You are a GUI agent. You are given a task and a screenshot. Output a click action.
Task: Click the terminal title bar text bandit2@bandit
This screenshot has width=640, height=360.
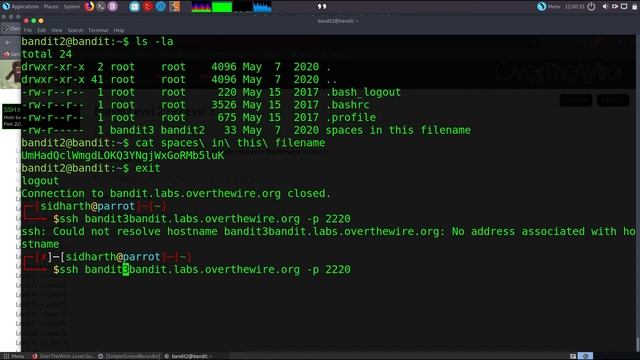(338, 21)
